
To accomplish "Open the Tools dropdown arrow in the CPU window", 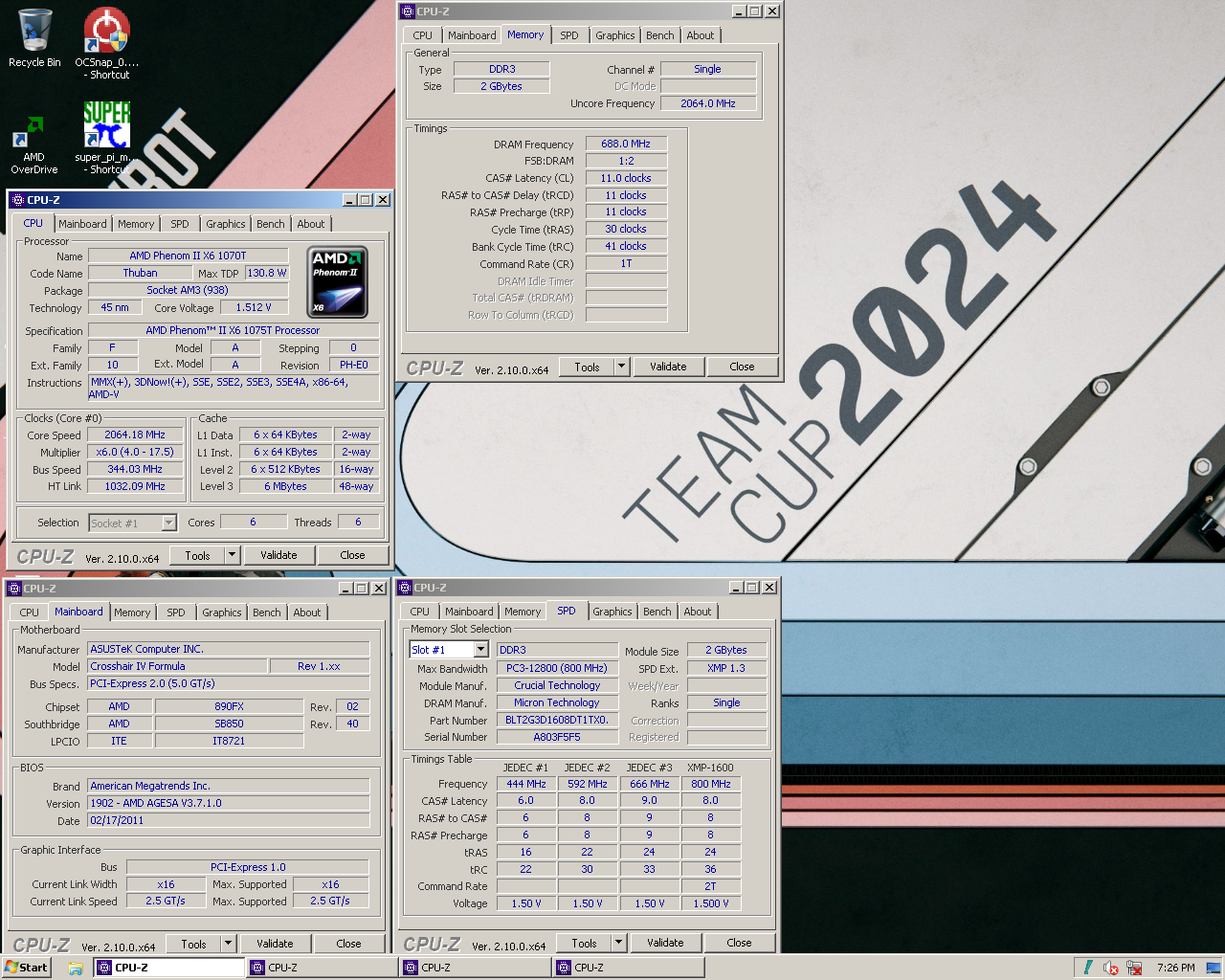I will tap(232, 555).
